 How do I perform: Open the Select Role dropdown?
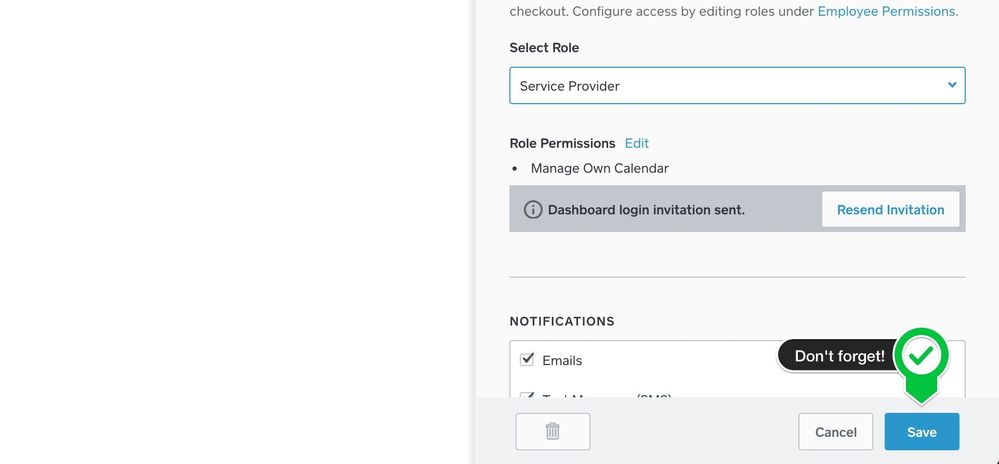737,86
